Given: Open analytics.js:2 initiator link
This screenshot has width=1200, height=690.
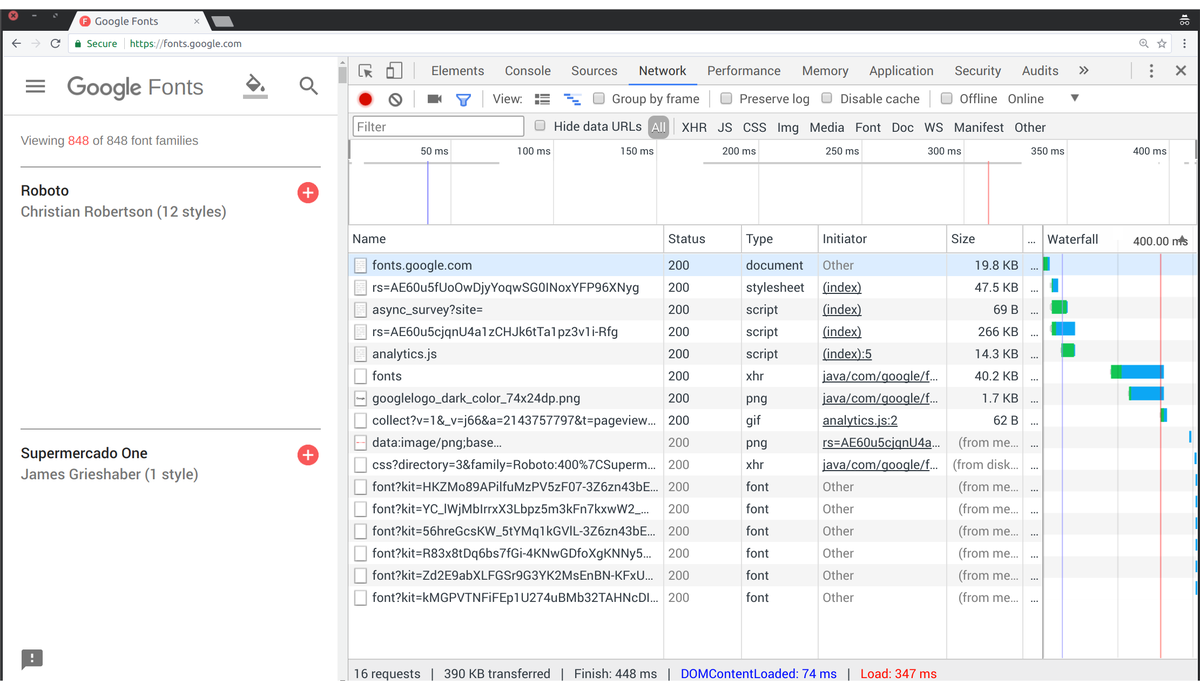Looking at the screenshot, I should pos(860,421).
